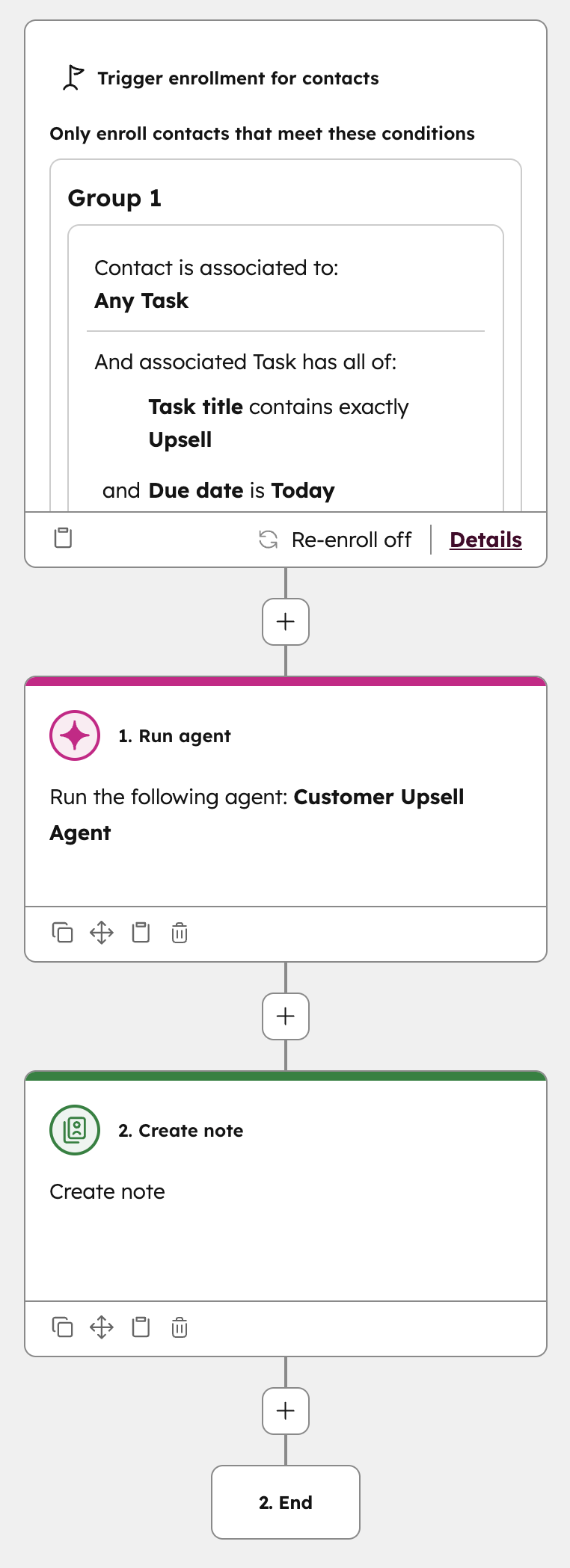Viewport: 570px width, 1568px height.
Task: Click the plus button below Run agent
Action: click(285, 1016)
